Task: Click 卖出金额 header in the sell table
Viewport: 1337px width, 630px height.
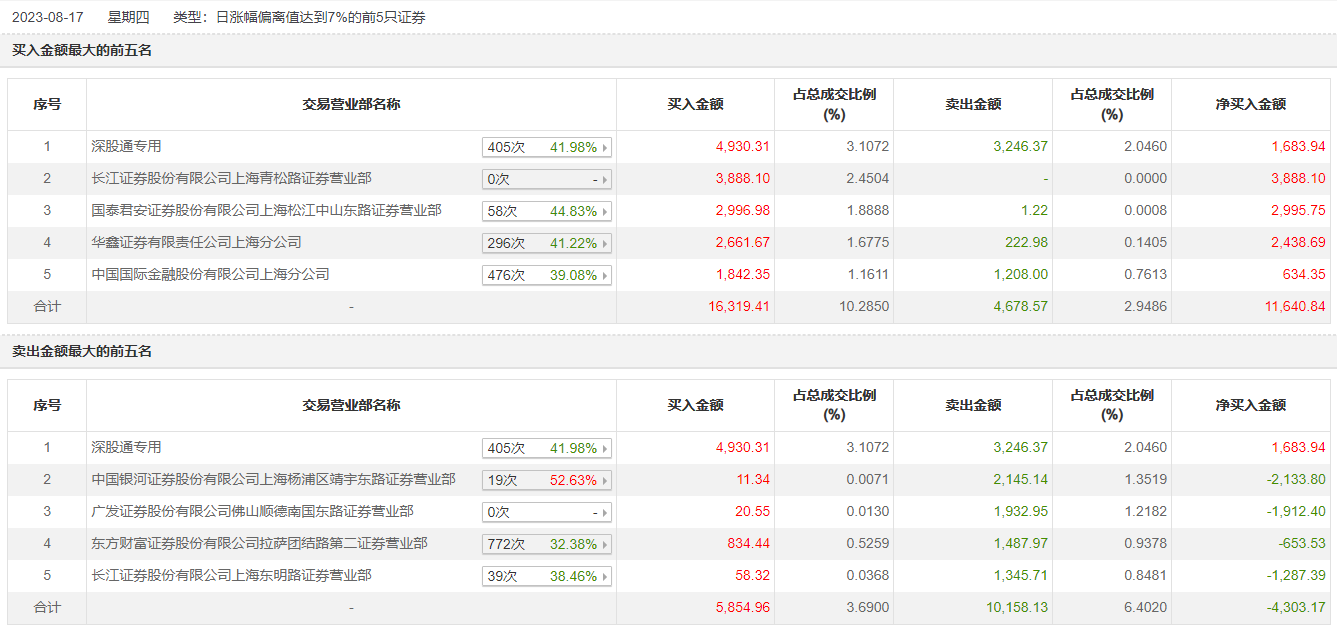Action: pos(973,405)
